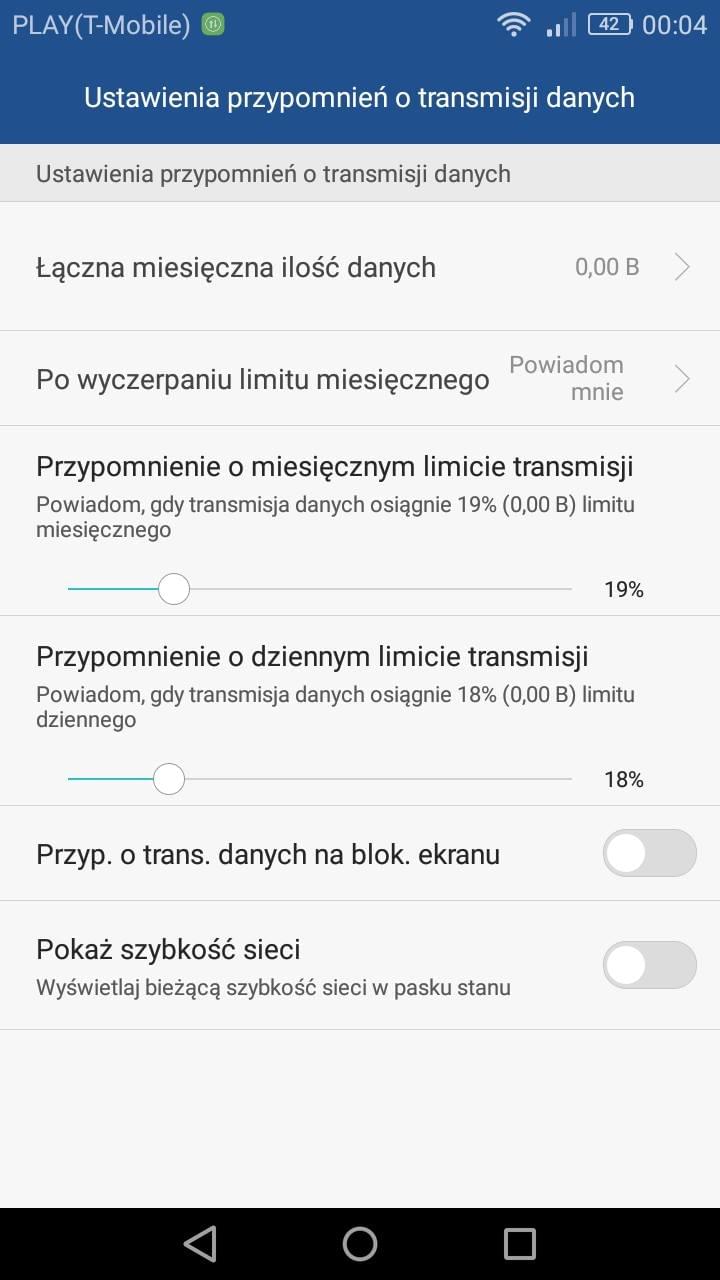
Task: Tap the Android back navigation icon
Action: coord(201,1244)
